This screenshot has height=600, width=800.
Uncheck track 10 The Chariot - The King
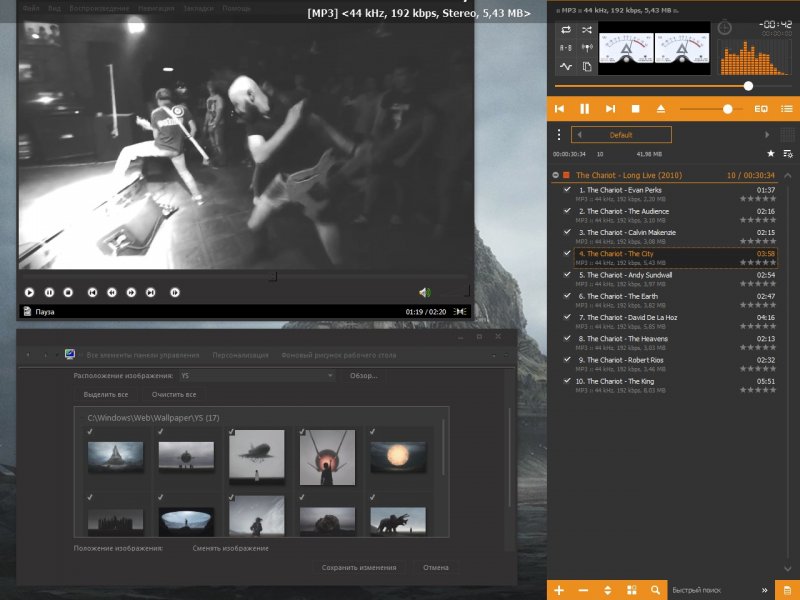pyautogui.click(x=567, y=381)
